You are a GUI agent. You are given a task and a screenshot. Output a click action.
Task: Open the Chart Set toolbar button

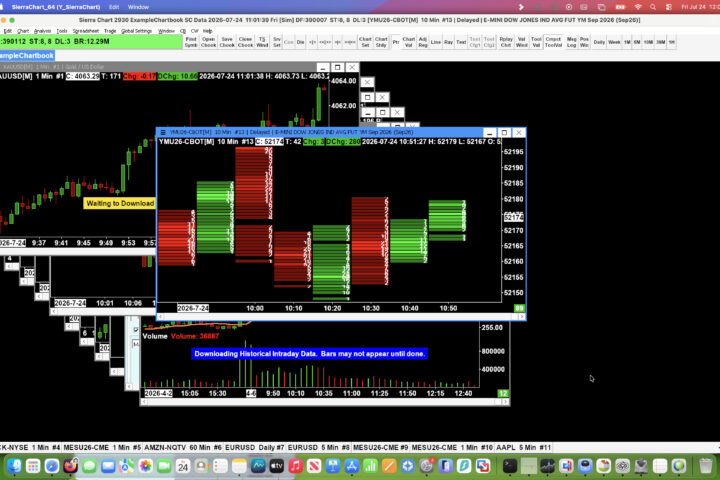click(365, 42)
